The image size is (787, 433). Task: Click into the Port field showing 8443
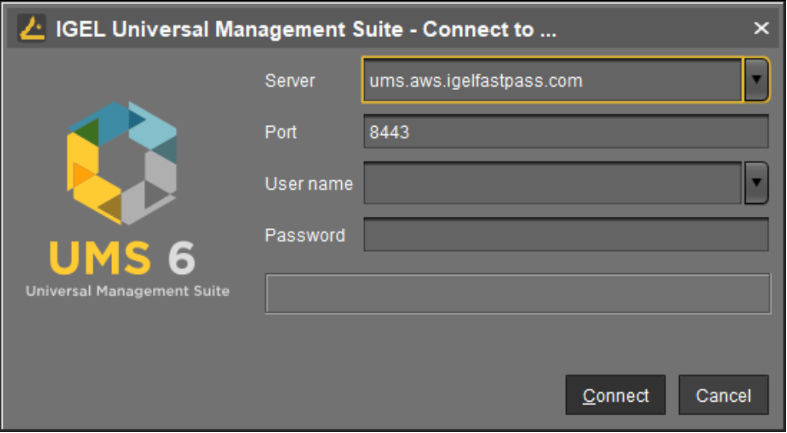(x=566, y=131)
